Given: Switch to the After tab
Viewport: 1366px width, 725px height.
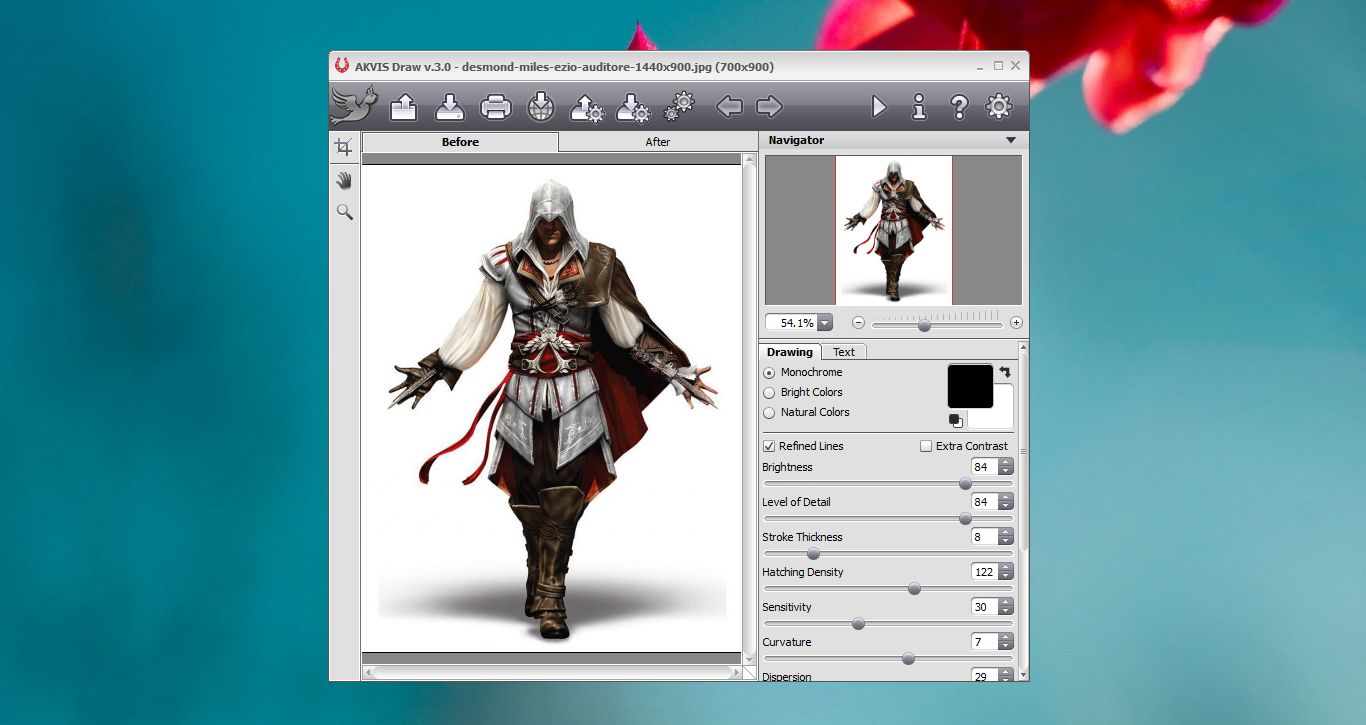Looking at the screenshot, I should tap(657, 142).
